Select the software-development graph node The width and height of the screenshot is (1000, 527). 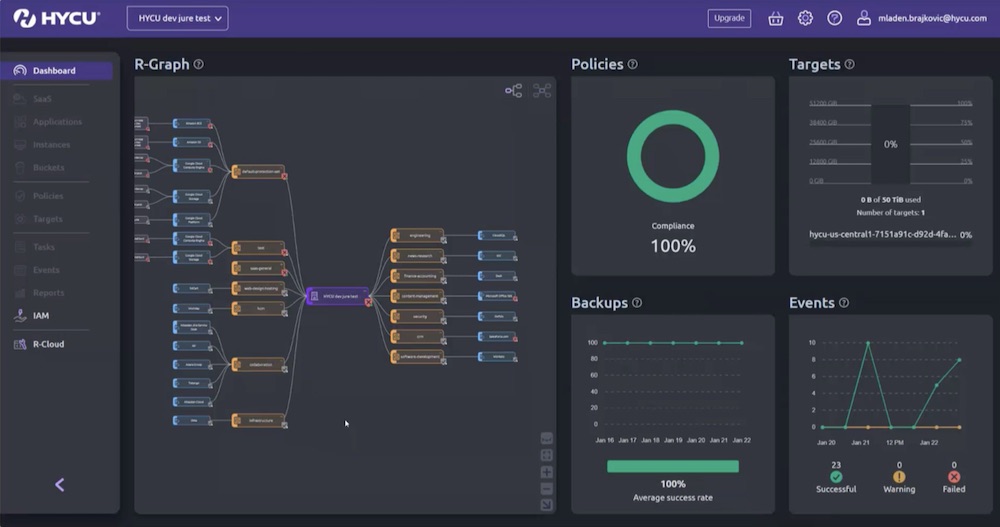[x=418, y=357]
